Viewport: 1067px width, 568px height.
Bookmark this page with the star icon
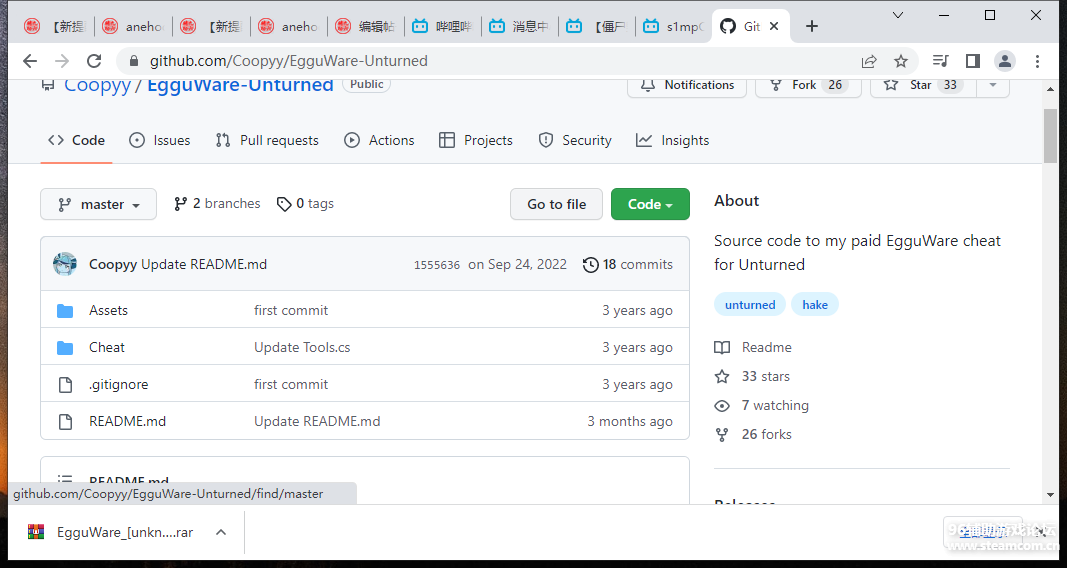tap(901, 61)
